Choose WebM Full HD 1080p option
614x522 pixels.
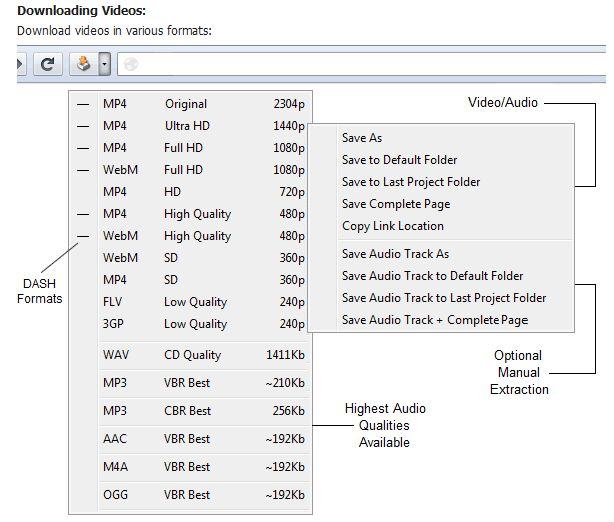[191, 170]
